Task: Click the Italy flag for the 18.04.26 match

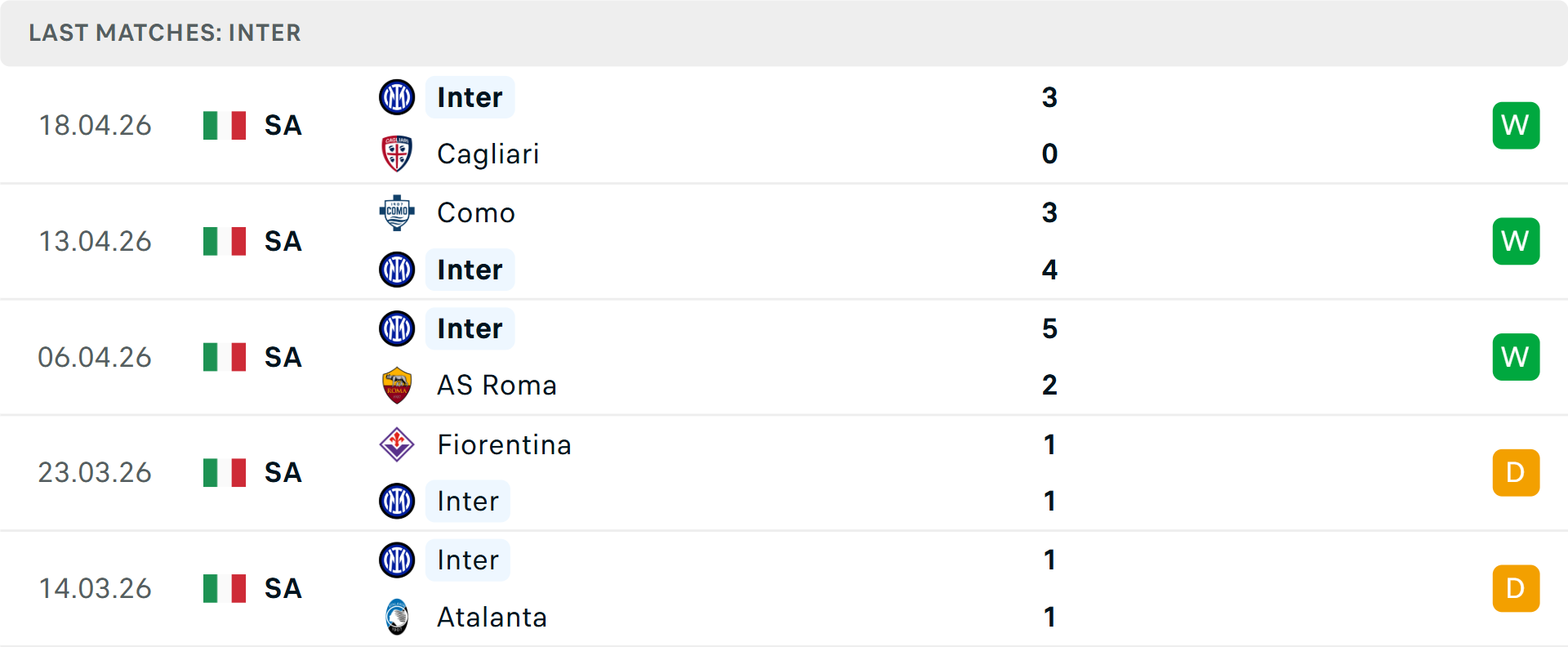Action: point(224,125)
